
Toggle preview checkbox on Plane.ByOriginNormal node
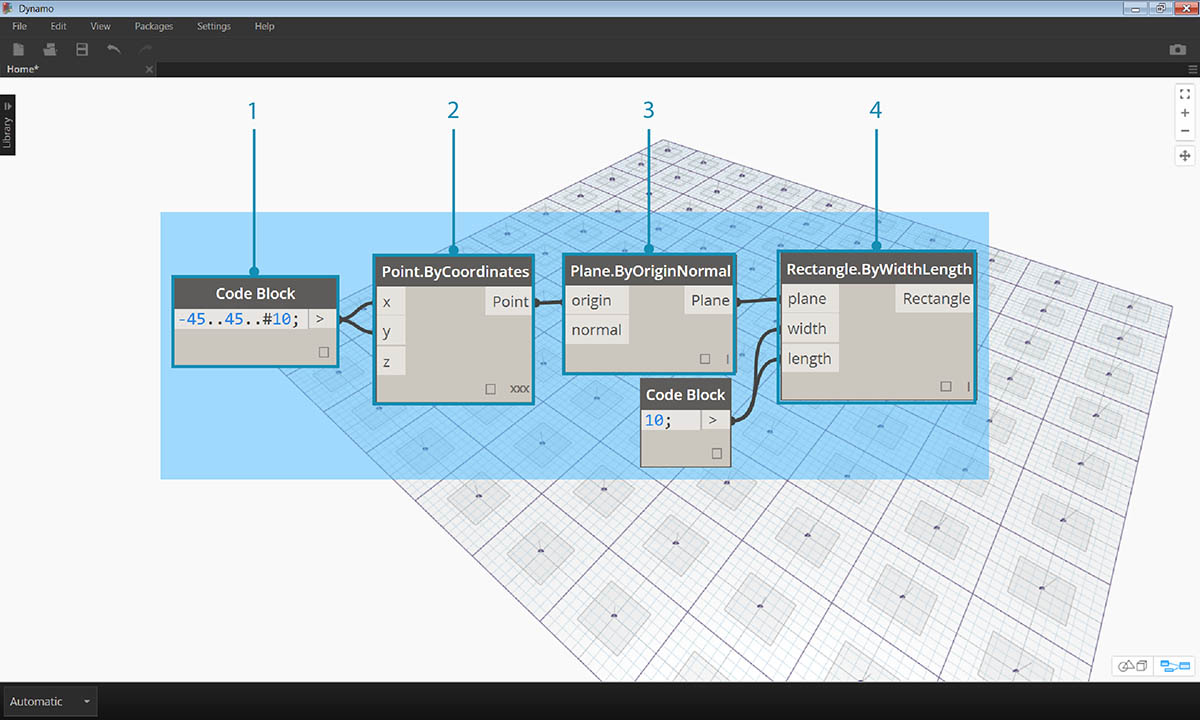tap(705, 358)
